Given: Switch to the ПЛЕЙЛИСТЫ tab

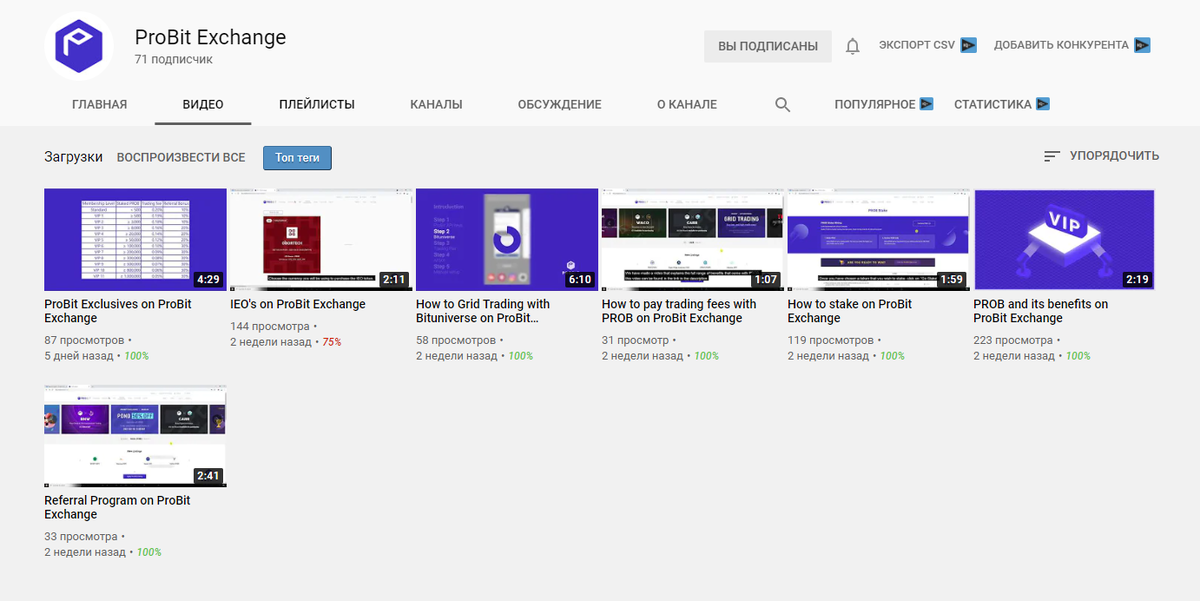Looking at the screenshot, I should coord(317,104).
